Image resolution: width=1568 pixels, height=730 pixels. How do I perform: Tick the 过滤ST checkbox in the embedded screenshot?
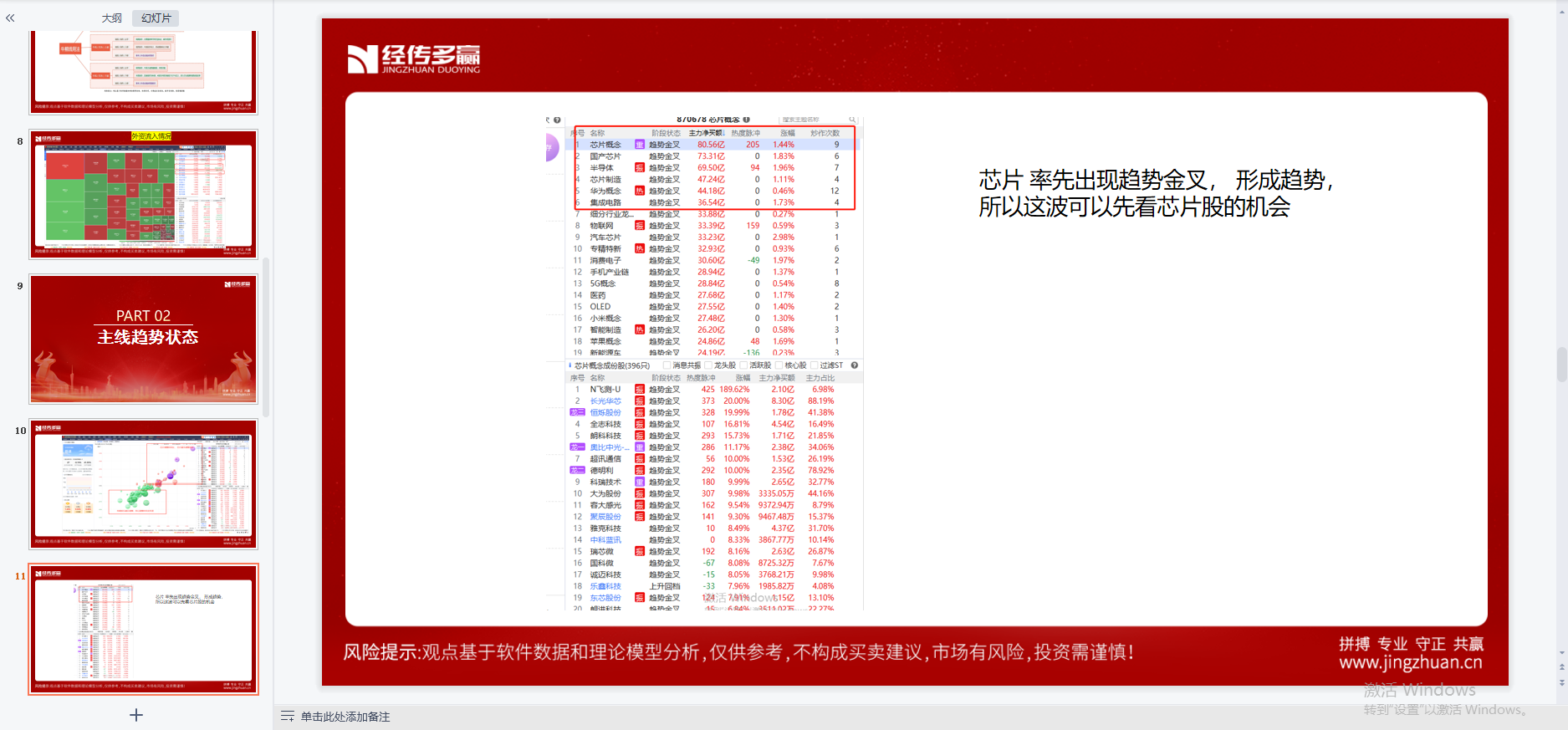[x=815, y=365]
